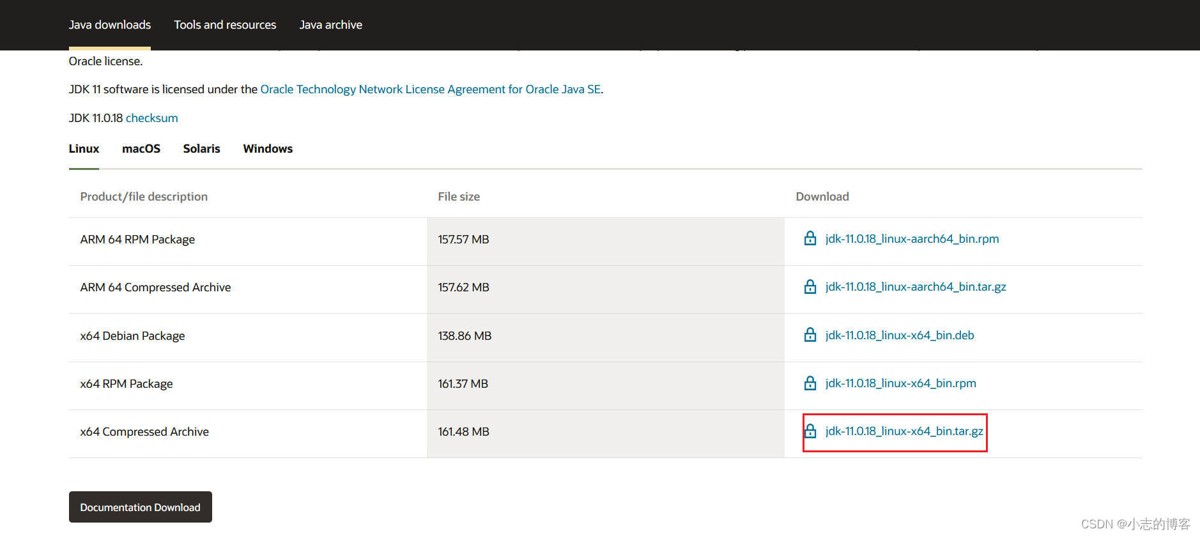Open Oracle Technology Network License Agreement link
This screenshot has width=1200, height=536.
[430, 89]
